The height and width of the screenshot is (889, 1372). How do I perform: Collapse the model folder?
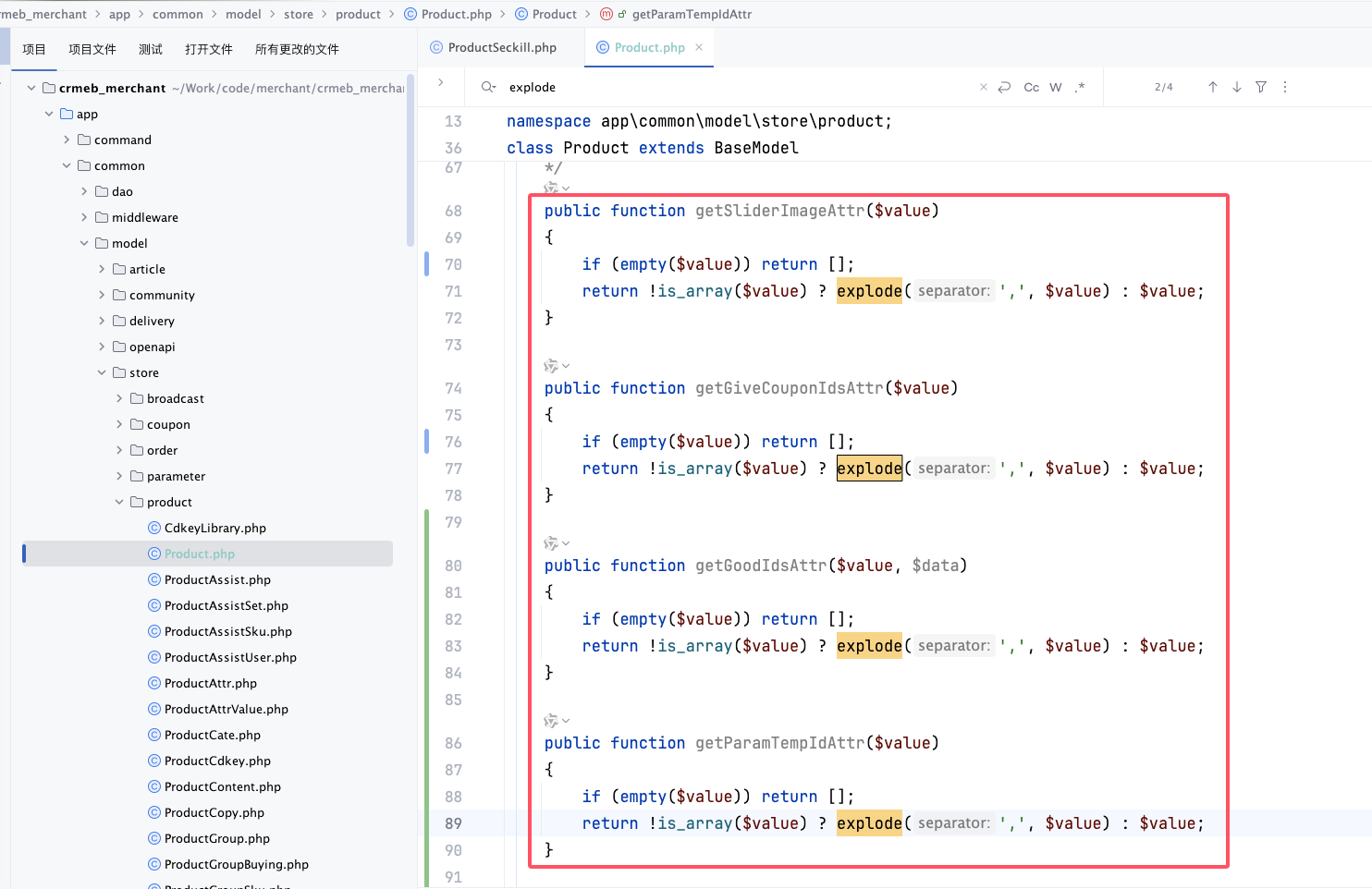84,243
